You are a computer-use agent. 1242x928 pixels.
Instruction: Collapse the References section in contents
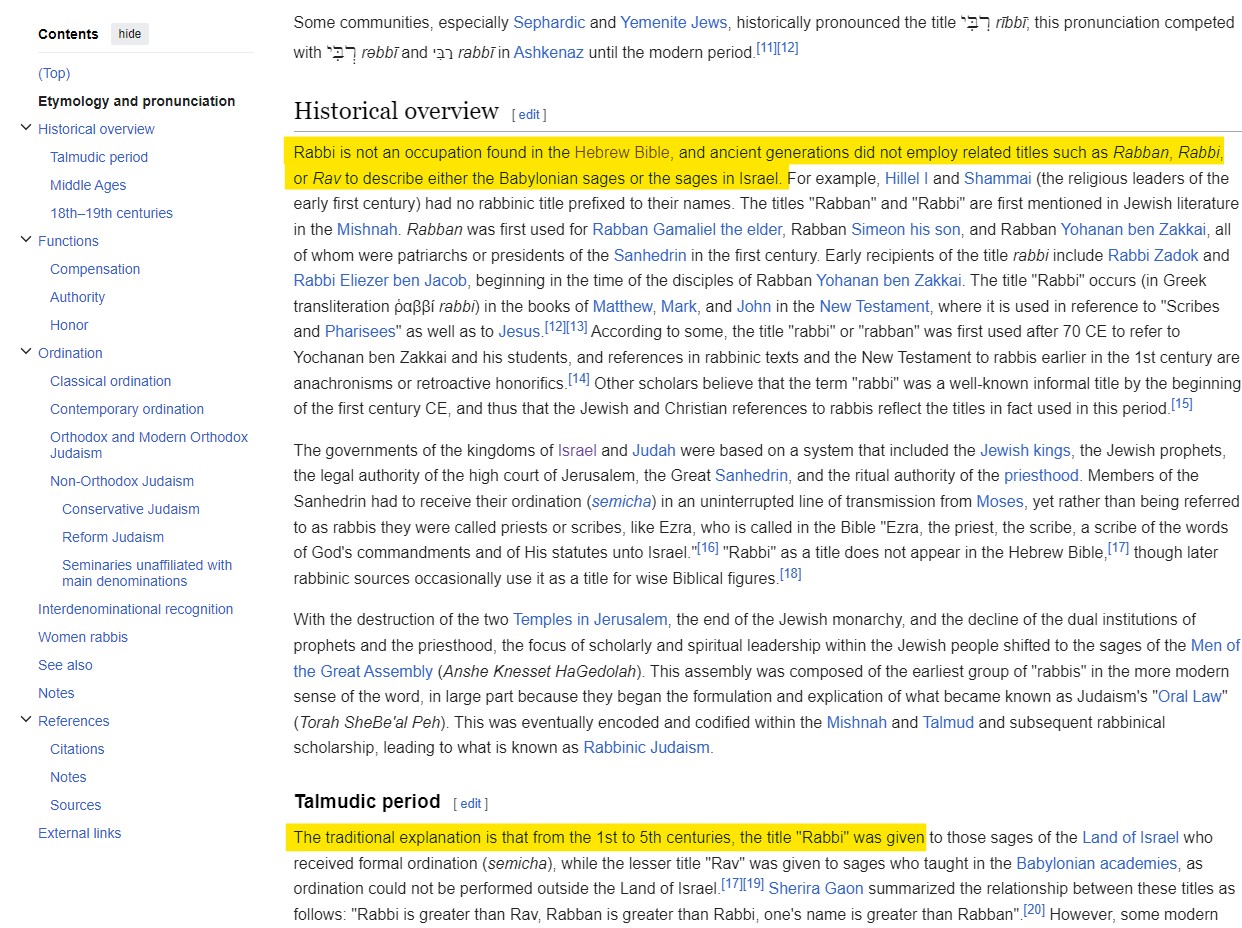[26, 720]
